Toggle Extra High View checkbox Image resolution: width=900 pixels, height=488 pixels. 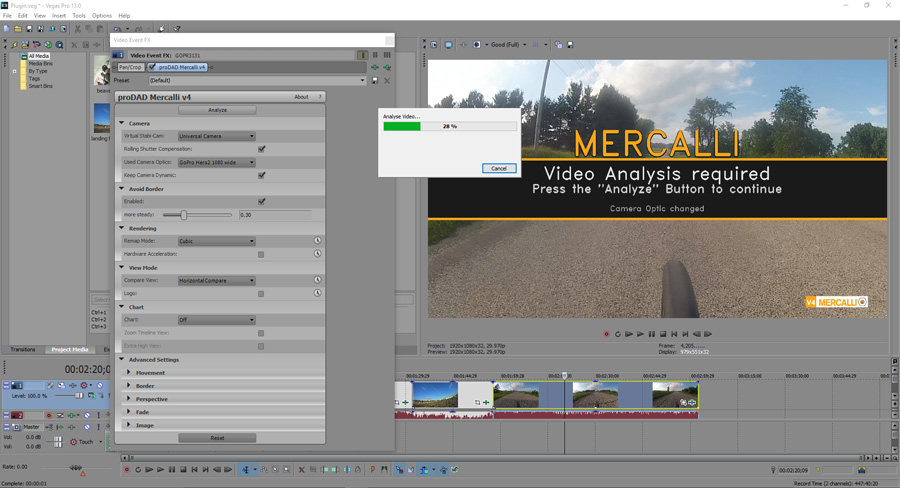[261, 346]
